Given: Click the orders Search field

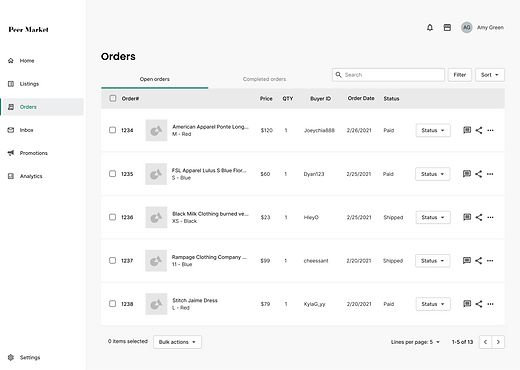Looking at the screenshot, I should point(388,75).
